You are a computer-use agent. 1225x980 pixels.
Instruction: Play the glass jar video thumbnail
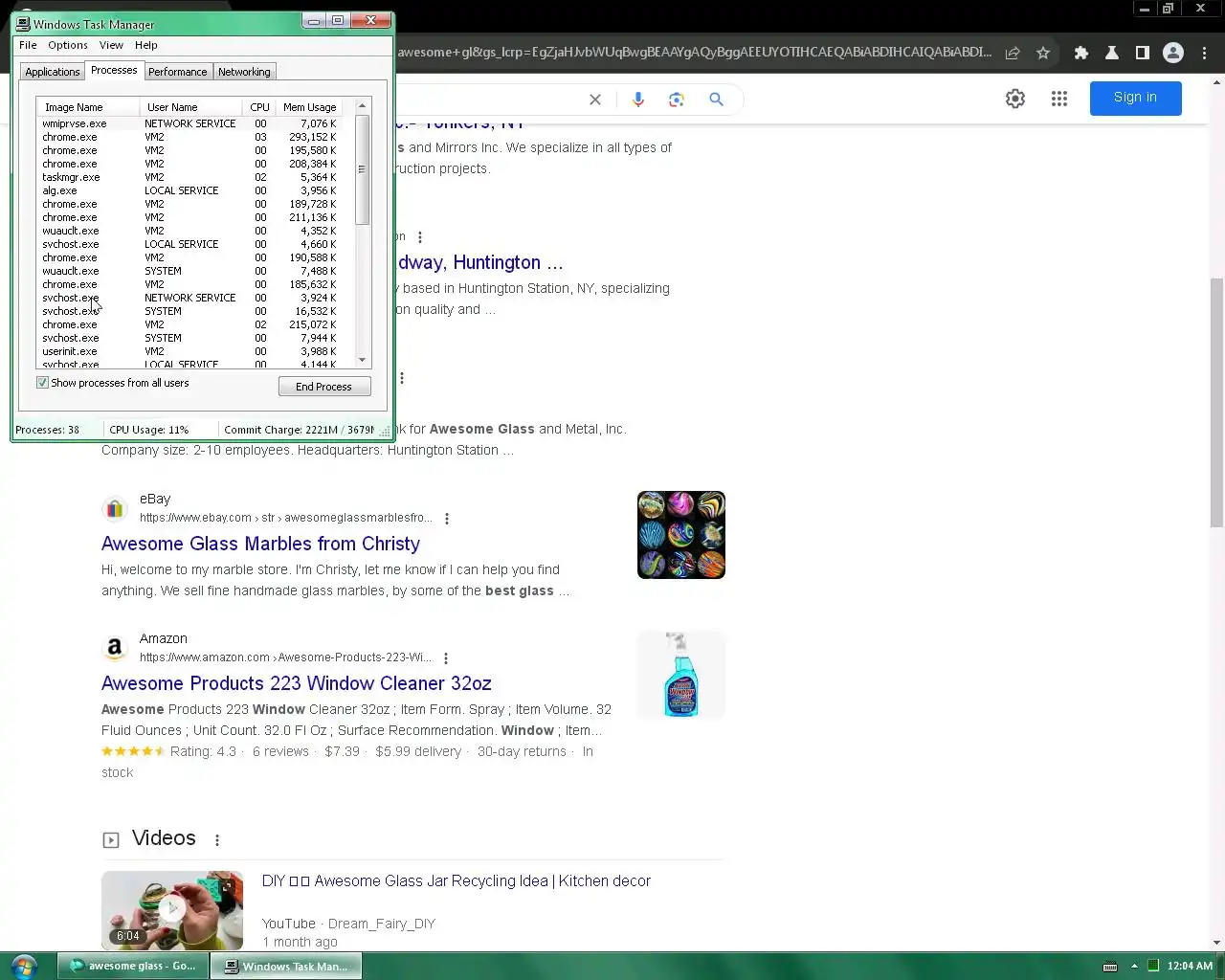[x=172, y=910]
